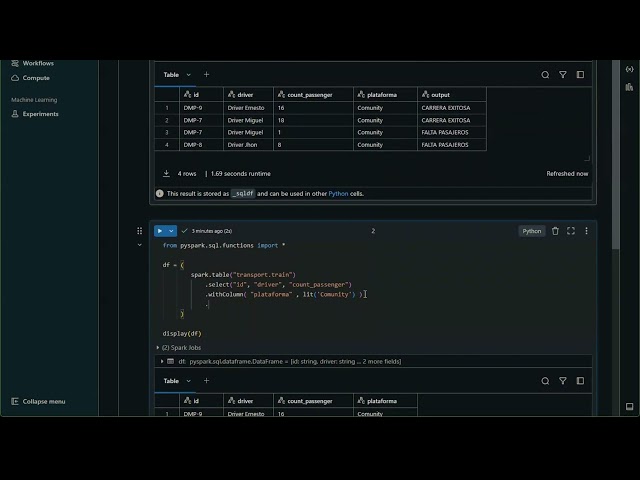This screenshot has width=640, height=480.
Task: Open run options dropdown next to play
Action: (x=171, y=231)
